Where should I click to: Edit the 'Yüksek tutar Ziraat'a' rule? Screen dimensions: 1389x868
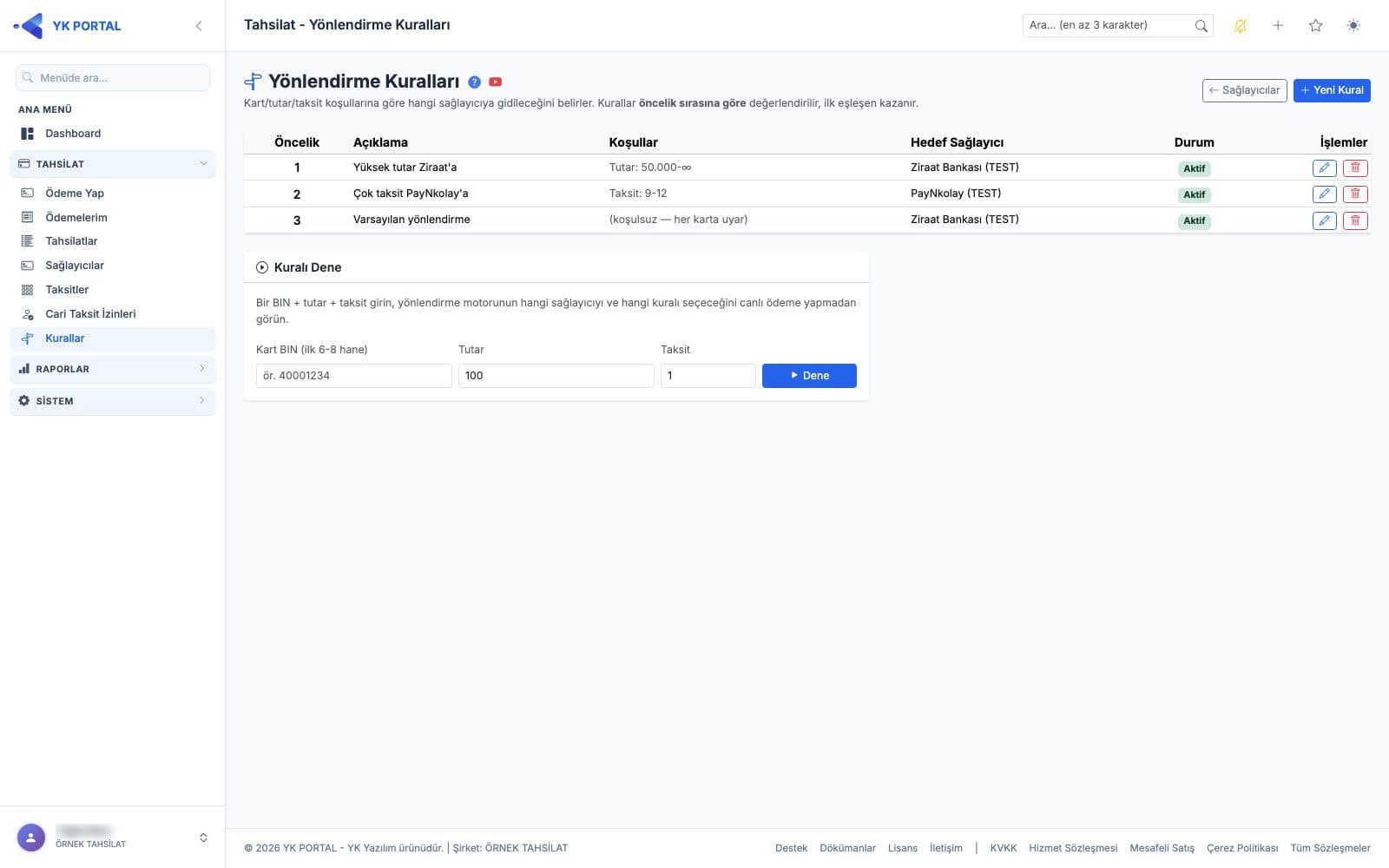pos(1324,168)
